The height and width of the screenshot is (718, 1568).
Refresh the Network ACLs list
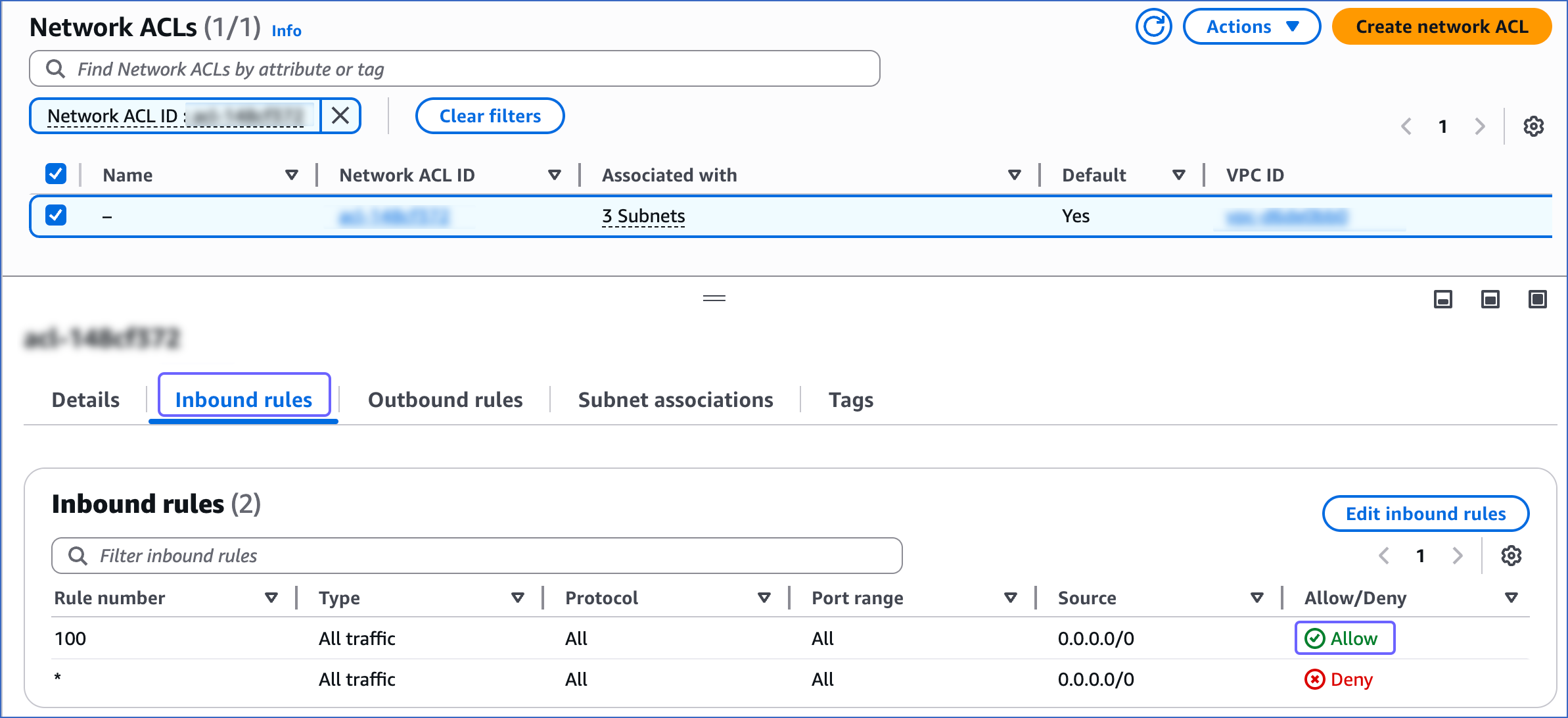click(1153, 27)
